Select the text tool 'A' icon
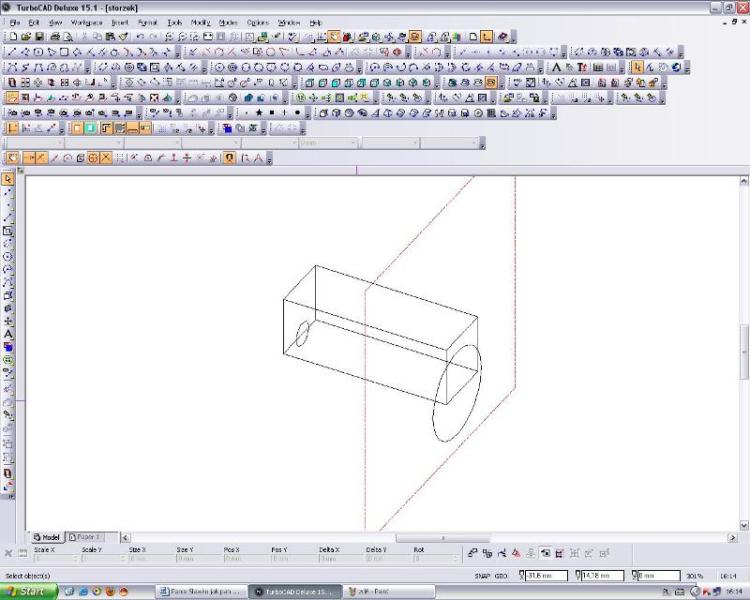This screenshot has height=600, width=750. click(8, 334)
